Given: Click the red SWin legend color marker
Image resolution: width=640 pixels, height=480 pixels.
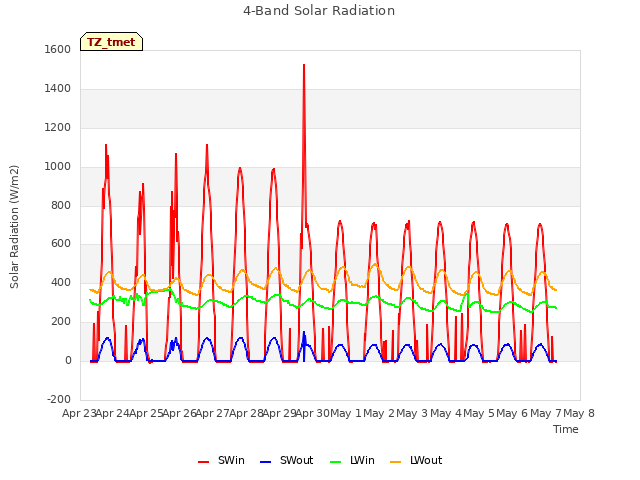Looking at the screenshot, I should 203,462.
